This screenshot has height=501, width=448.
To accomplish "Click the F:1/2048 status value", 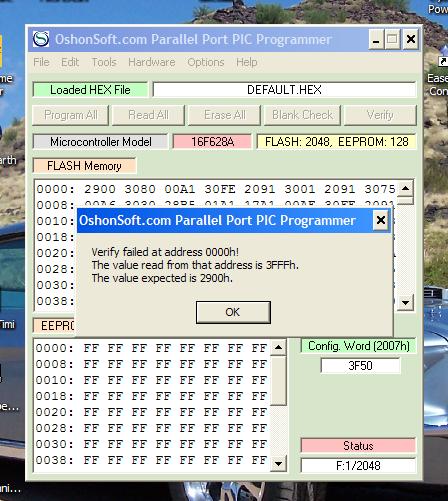I will [358, 465].
